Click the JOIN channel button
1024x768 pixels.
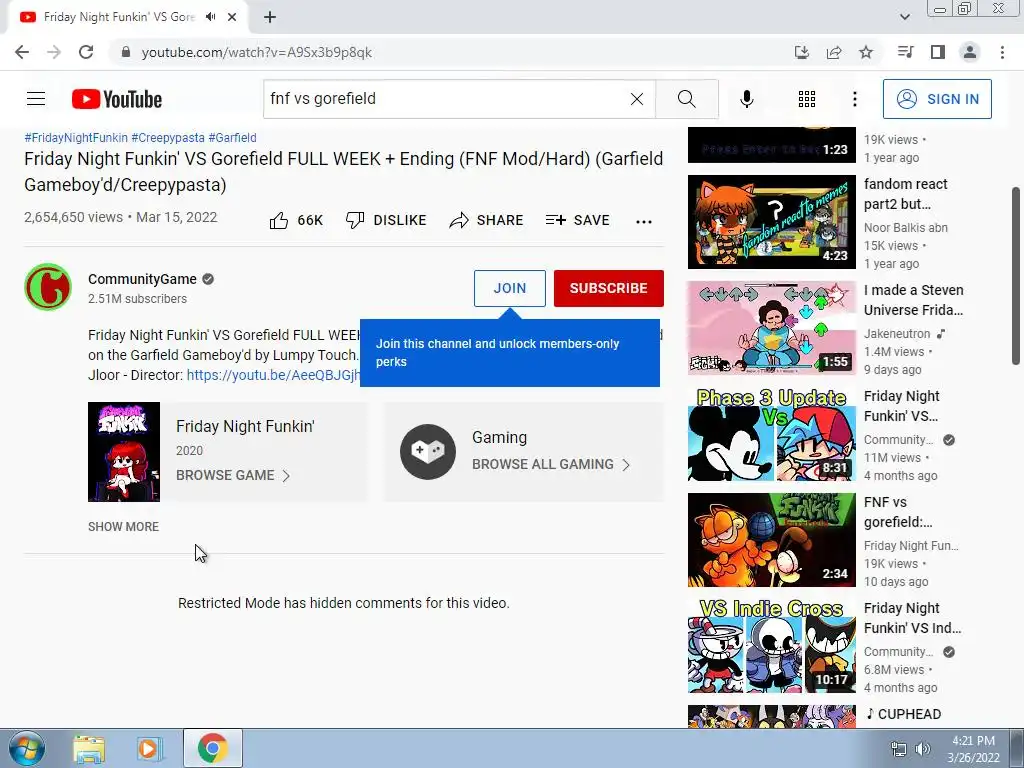pyautogui.click(x=509, y=288)
